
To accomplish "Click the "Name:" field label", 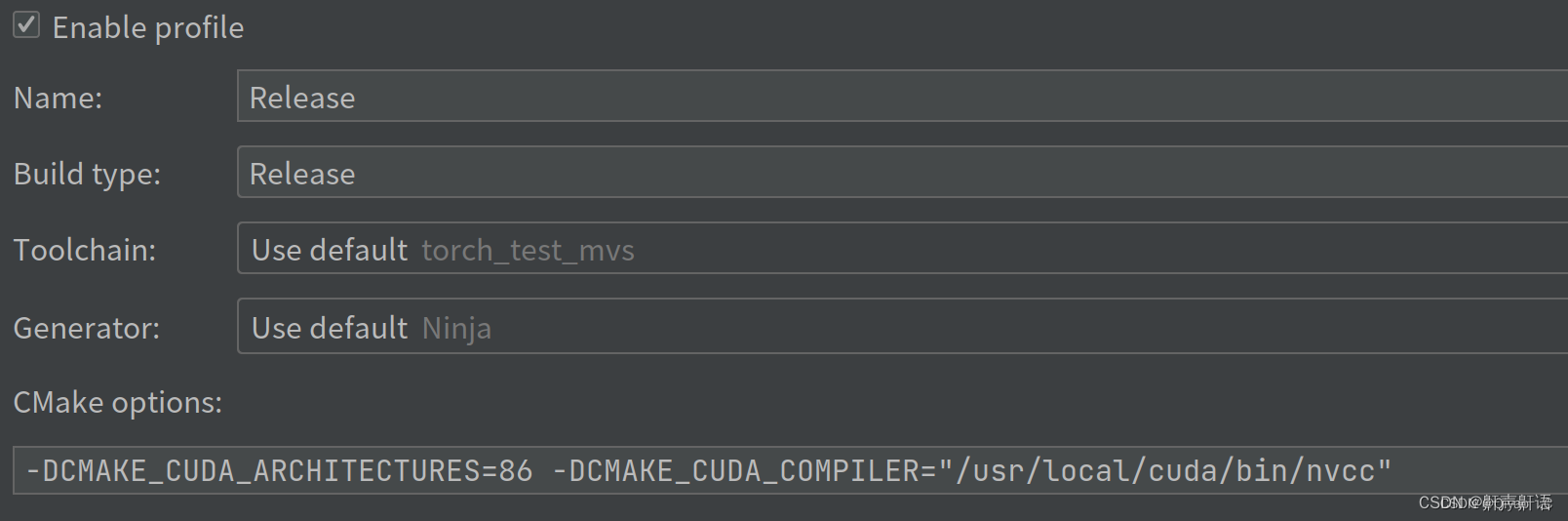I will (58, 98).
